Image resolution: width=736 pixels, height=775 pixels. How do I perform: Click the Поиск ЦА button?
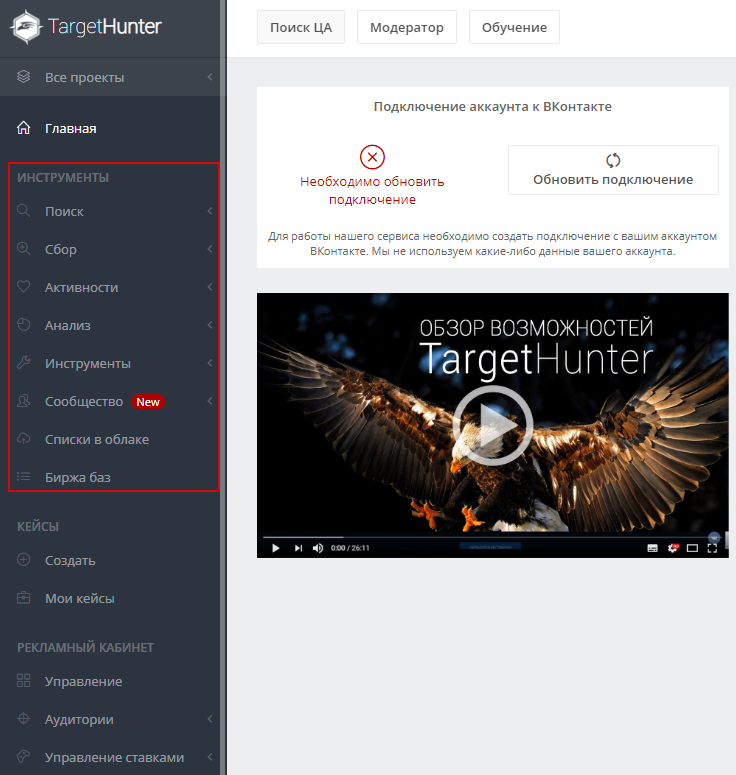[x=301, y=27]
